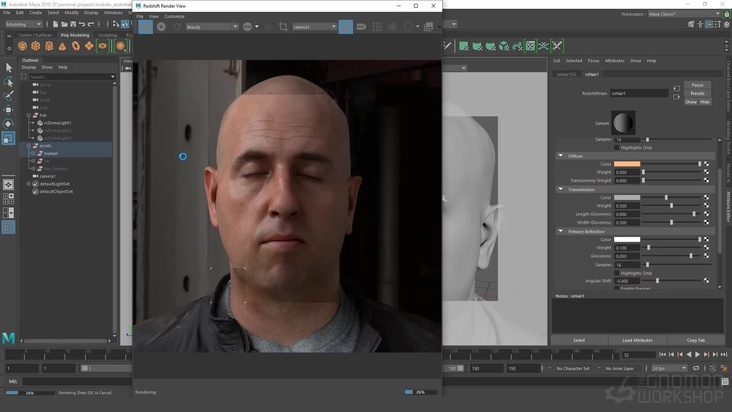Click the save scene icon
This screenshot has height=412, width=732.
click(x=73, y=24)
